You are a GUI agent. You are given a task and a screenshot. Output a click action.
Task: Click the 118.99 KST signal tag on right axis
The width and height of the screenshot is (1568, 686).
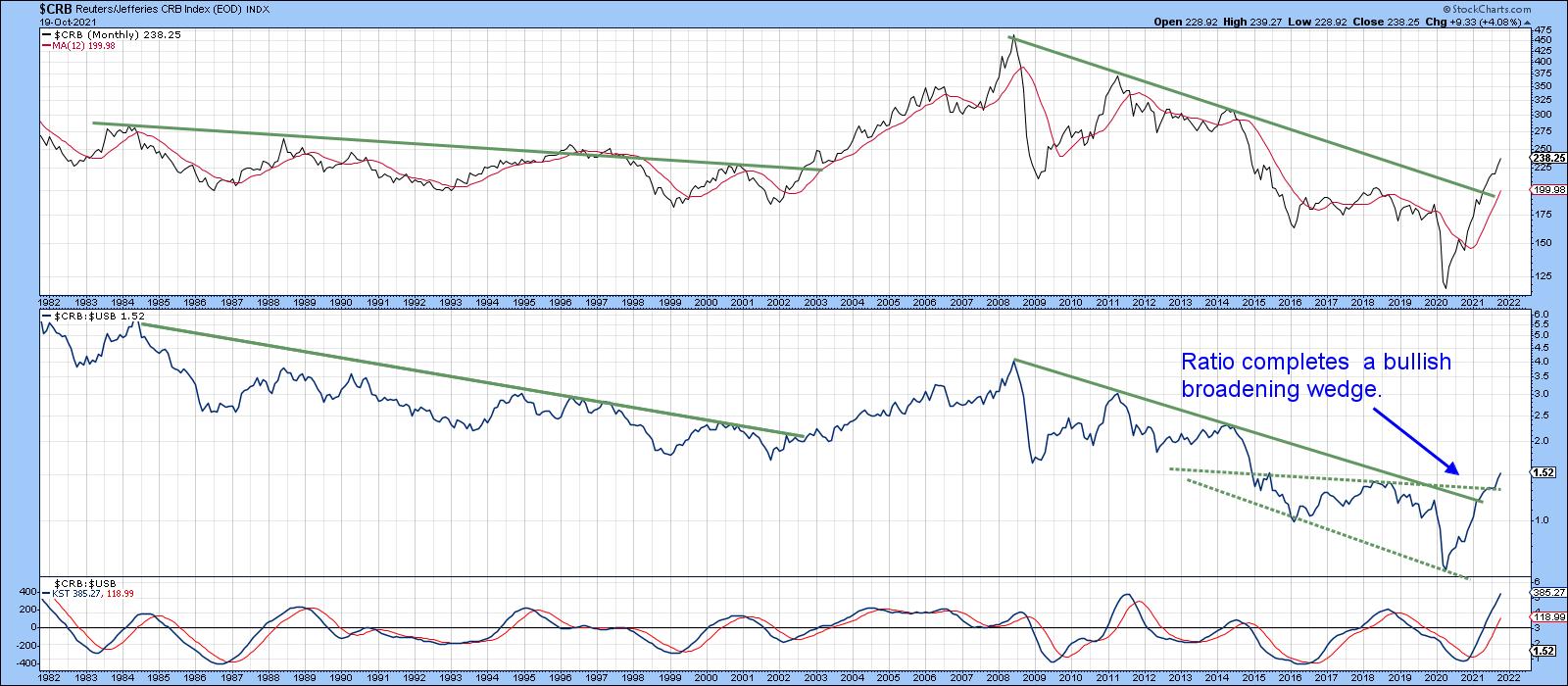(1546, 616)
